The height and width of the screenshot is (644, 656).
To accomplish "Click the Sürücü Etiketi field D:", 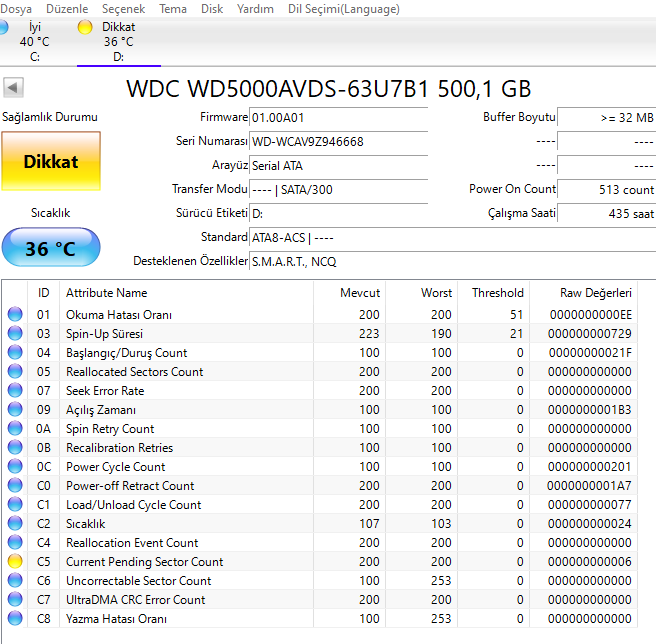I will tap(338, 214).
